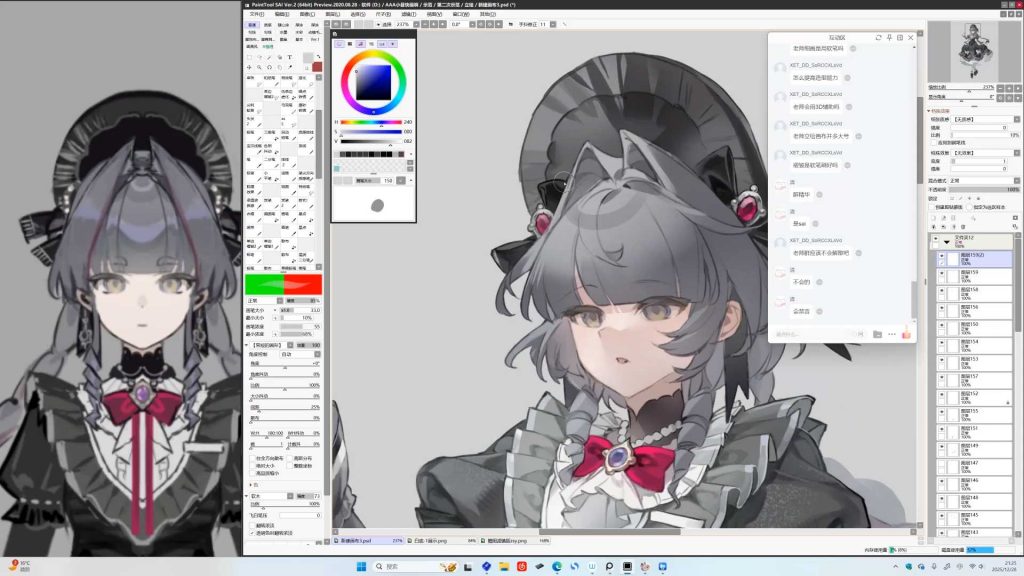1024x576 pixels.
Task: Open the Window menu
Action: [460, 15]
